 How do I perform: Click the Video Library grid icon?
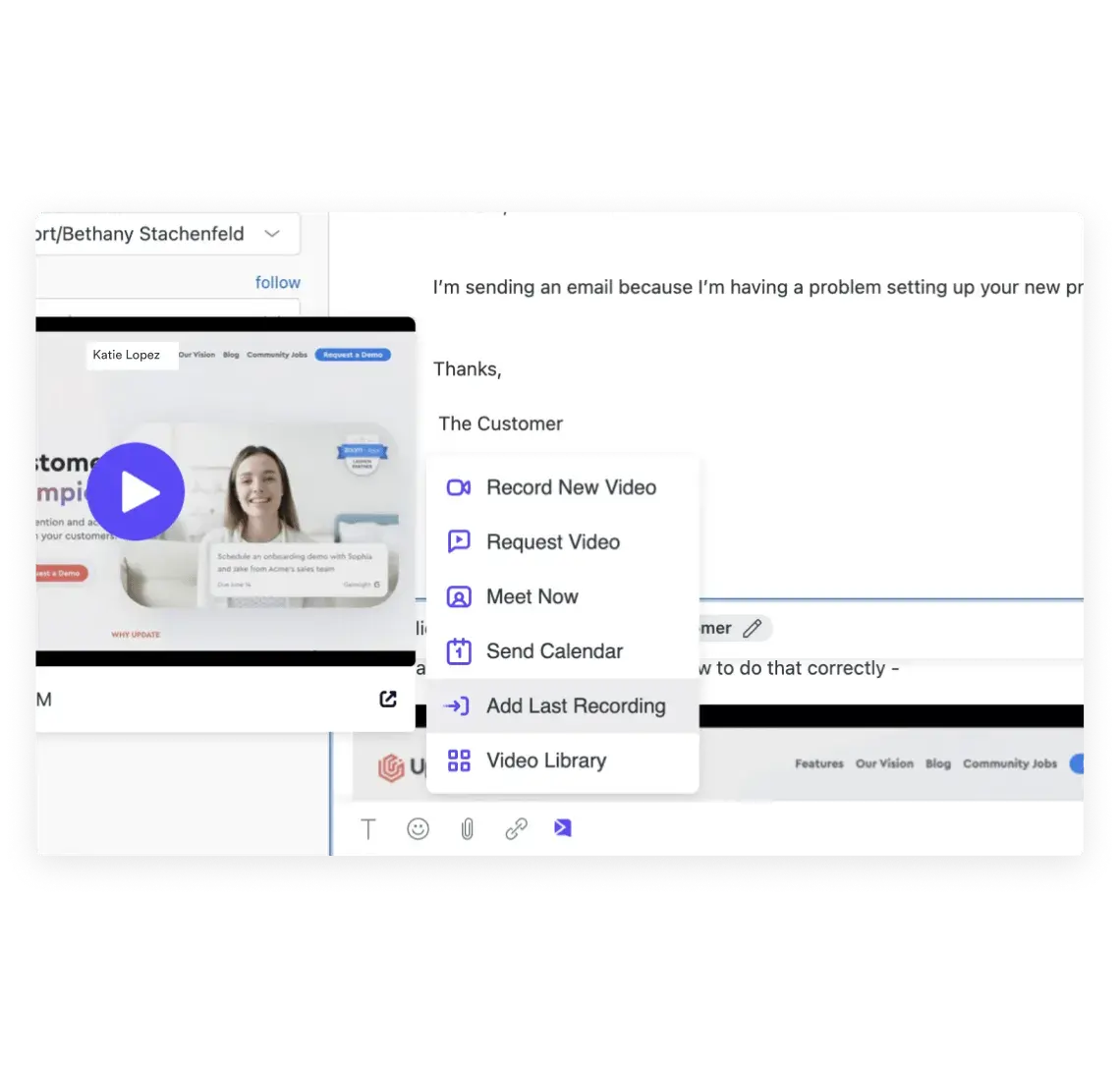[459, 760]
